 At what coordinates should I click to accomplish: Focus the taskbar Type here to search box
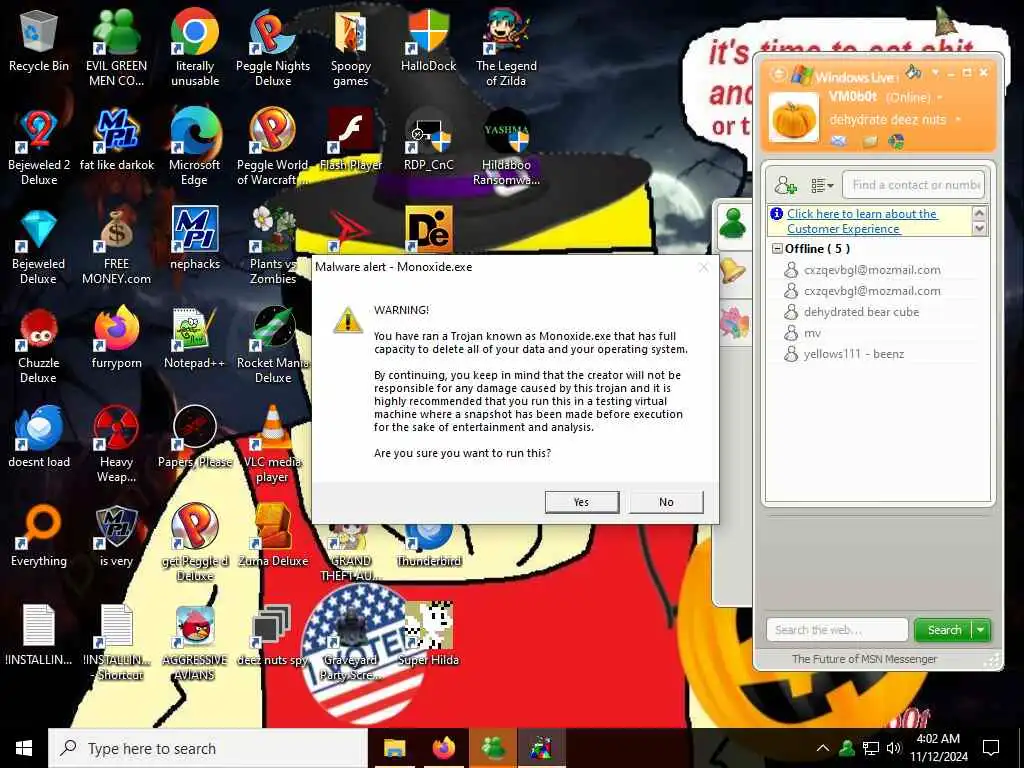click(208, 748)
